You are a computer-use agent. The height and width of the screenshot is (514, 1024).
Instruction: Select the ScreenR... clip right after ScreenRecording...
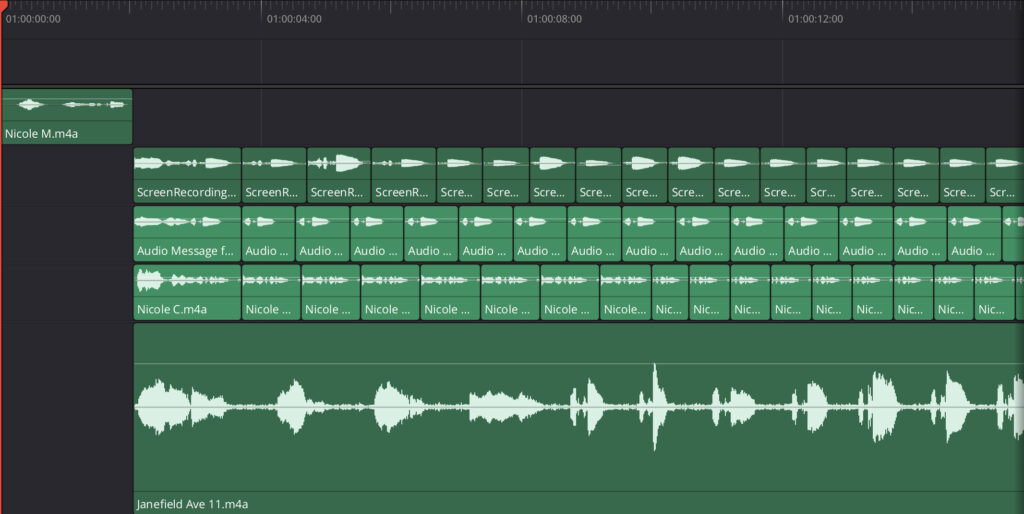click(x=274, y=175)
